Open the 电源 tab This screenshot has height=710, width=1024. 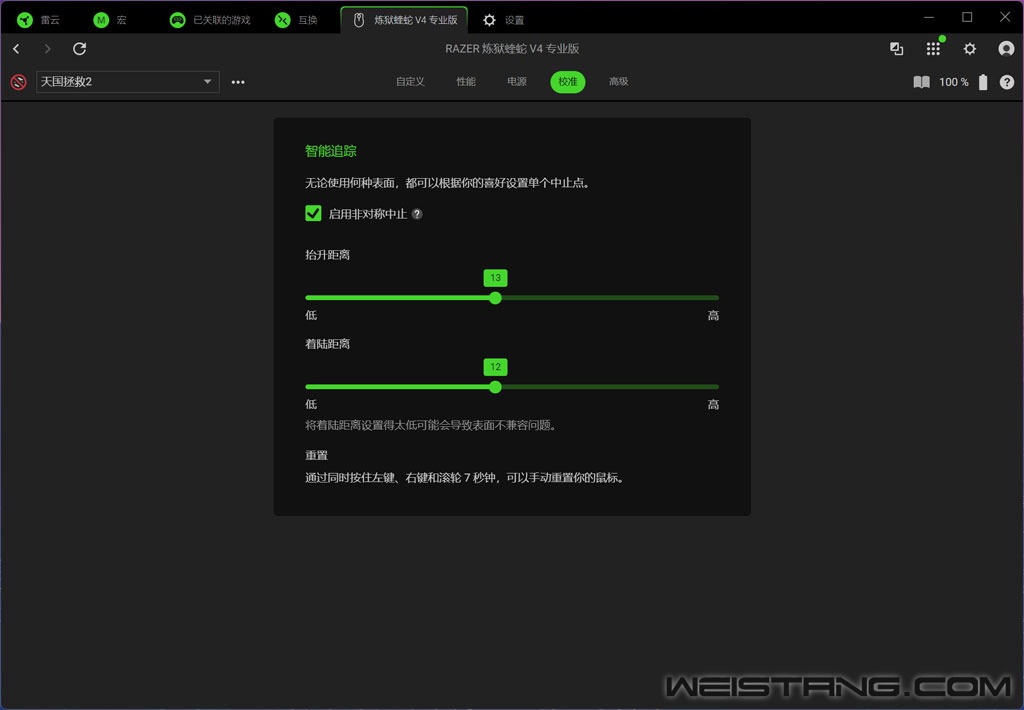click(x=517, y=82)
